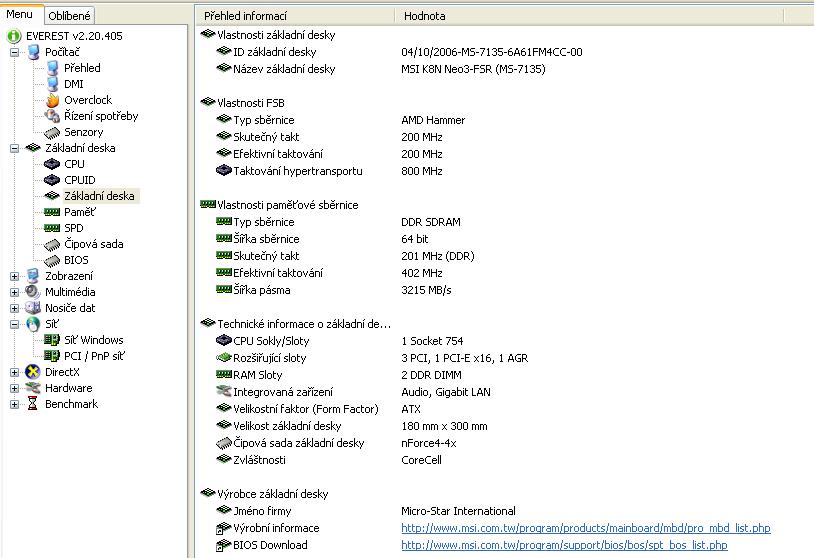The height and width of the screenshot is (558, 814).
Task: Collapse the Základní deska tree node
Action: [x=14, y=148]
